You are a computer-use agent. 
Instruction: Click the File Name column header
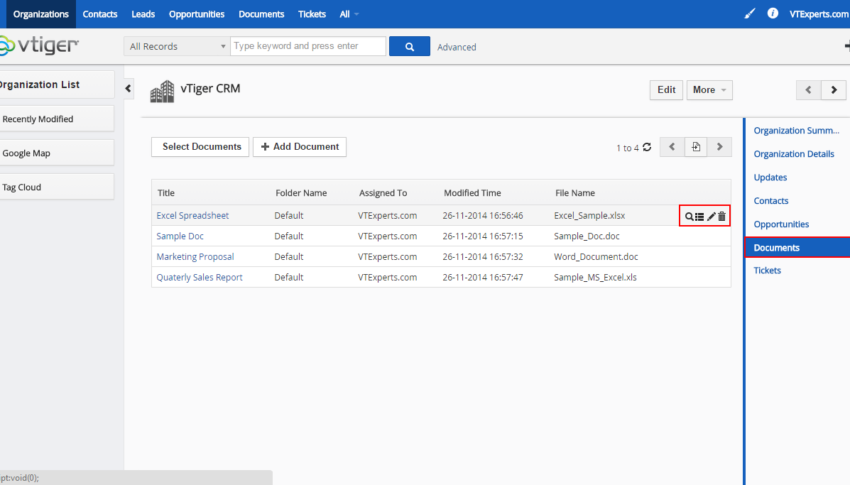(575, 193)
